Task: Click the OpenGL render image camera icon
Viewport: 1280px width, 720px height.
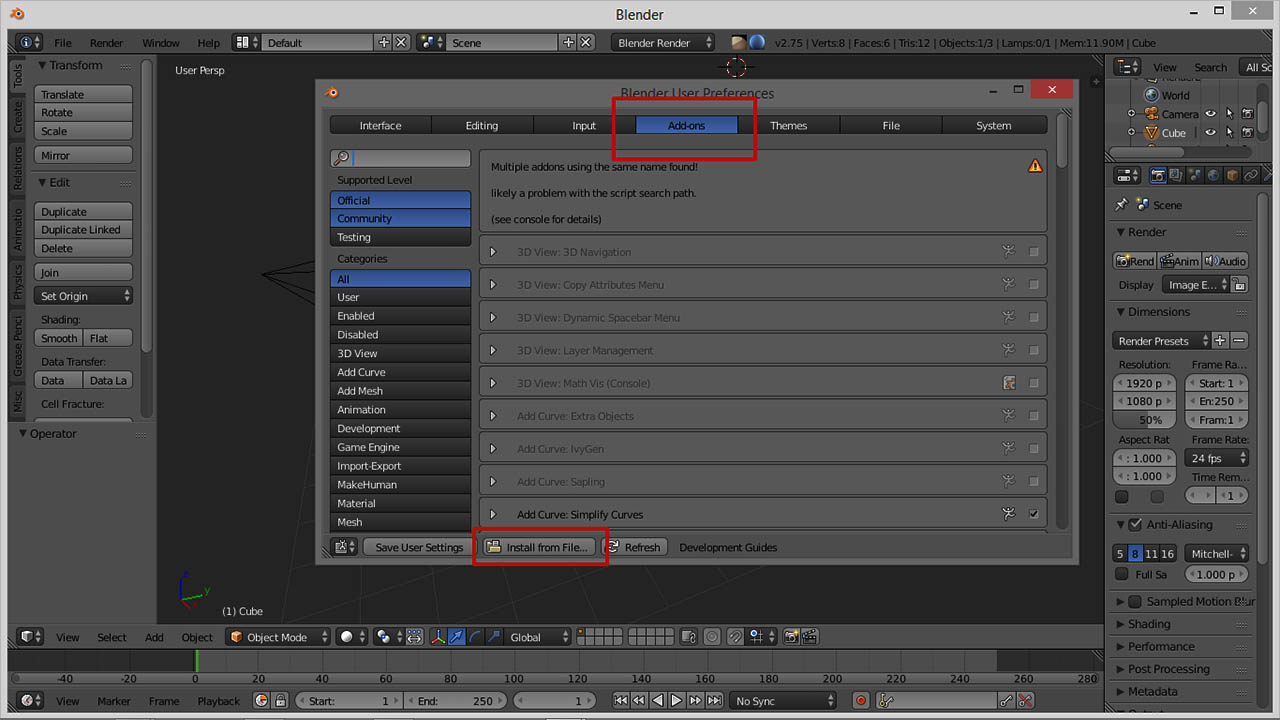Action: point(792,637)
